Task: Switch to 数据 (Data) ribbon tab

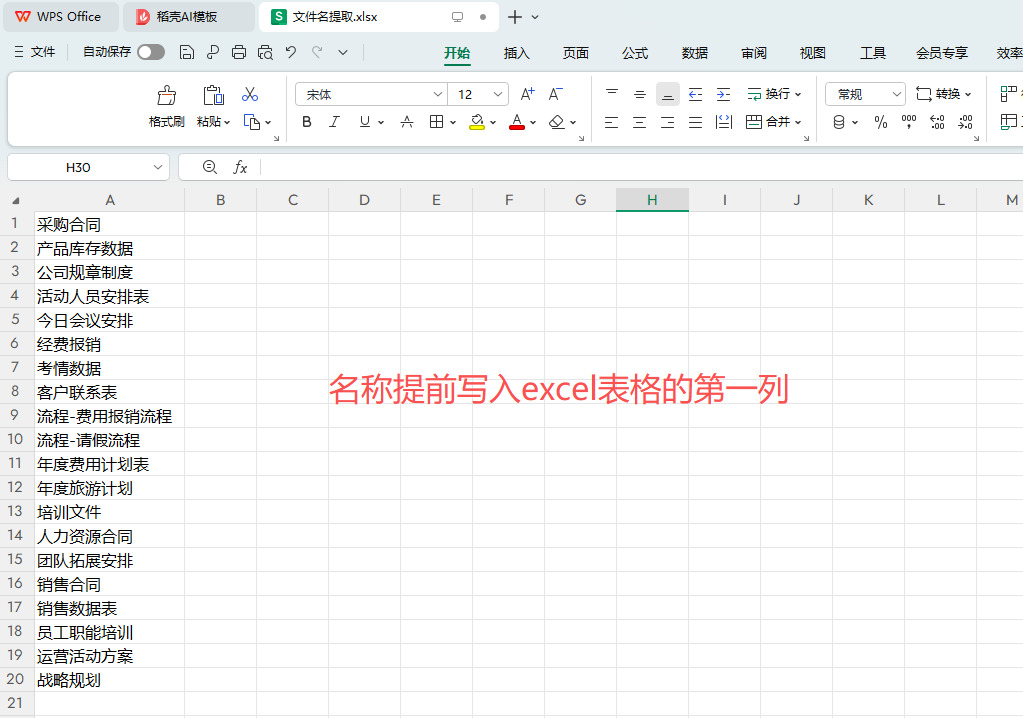Action: click(694, 53)
